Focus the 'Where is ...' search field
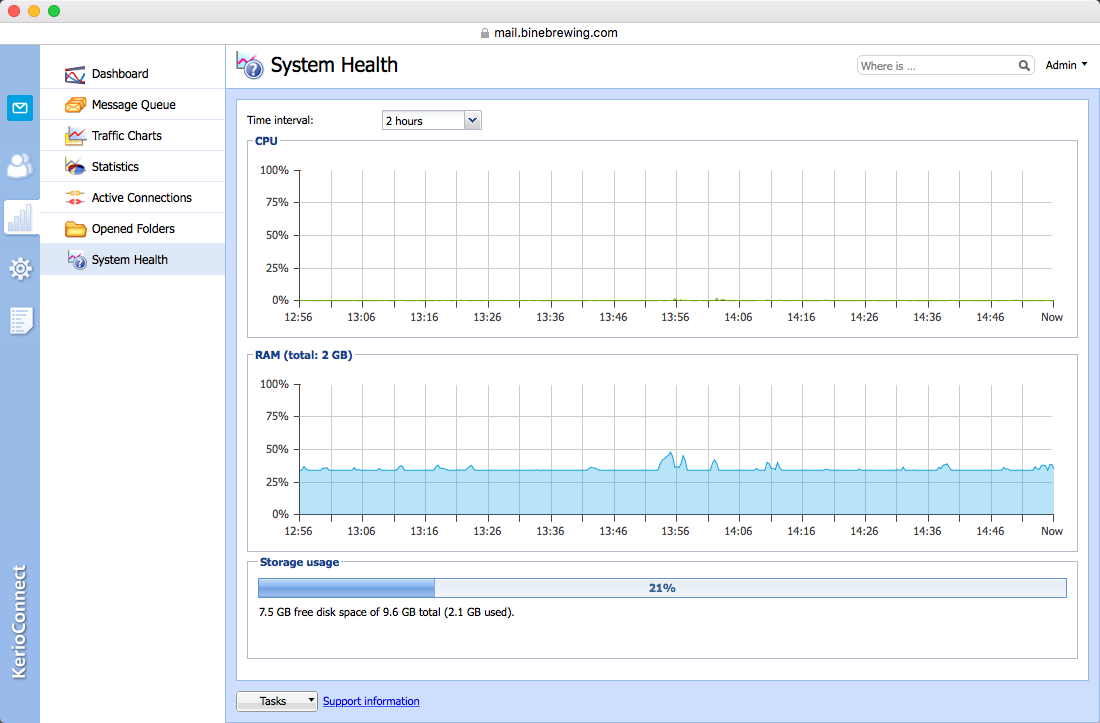Viewport: 1100px width, 723px height. point(937,66)
